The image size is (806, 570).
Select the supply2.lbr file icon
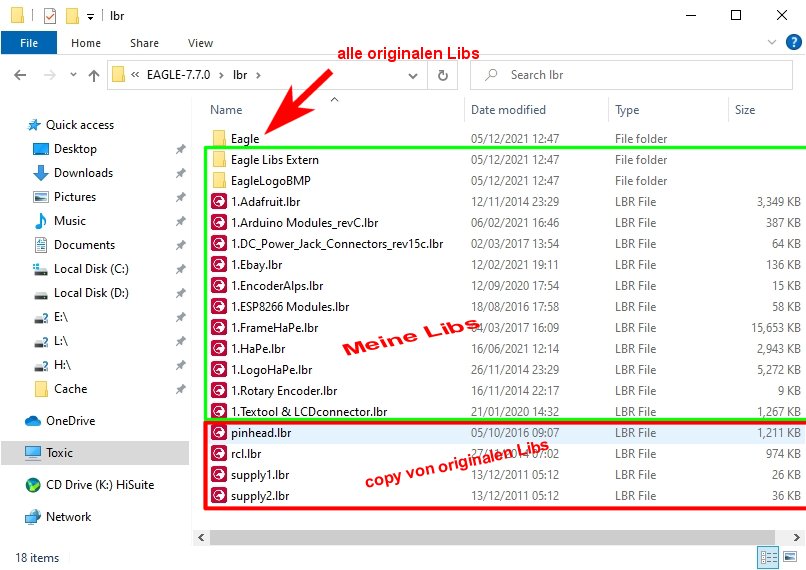coord(219,496)
